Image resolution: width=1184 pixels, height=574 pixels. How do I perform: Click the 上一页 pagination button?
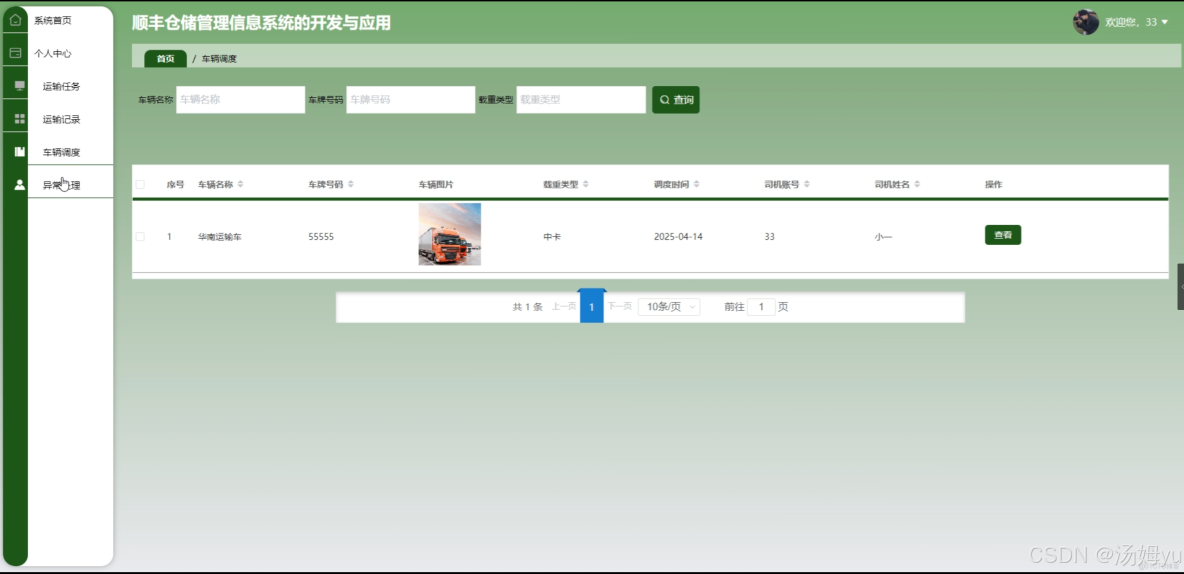tap(563, 307)
